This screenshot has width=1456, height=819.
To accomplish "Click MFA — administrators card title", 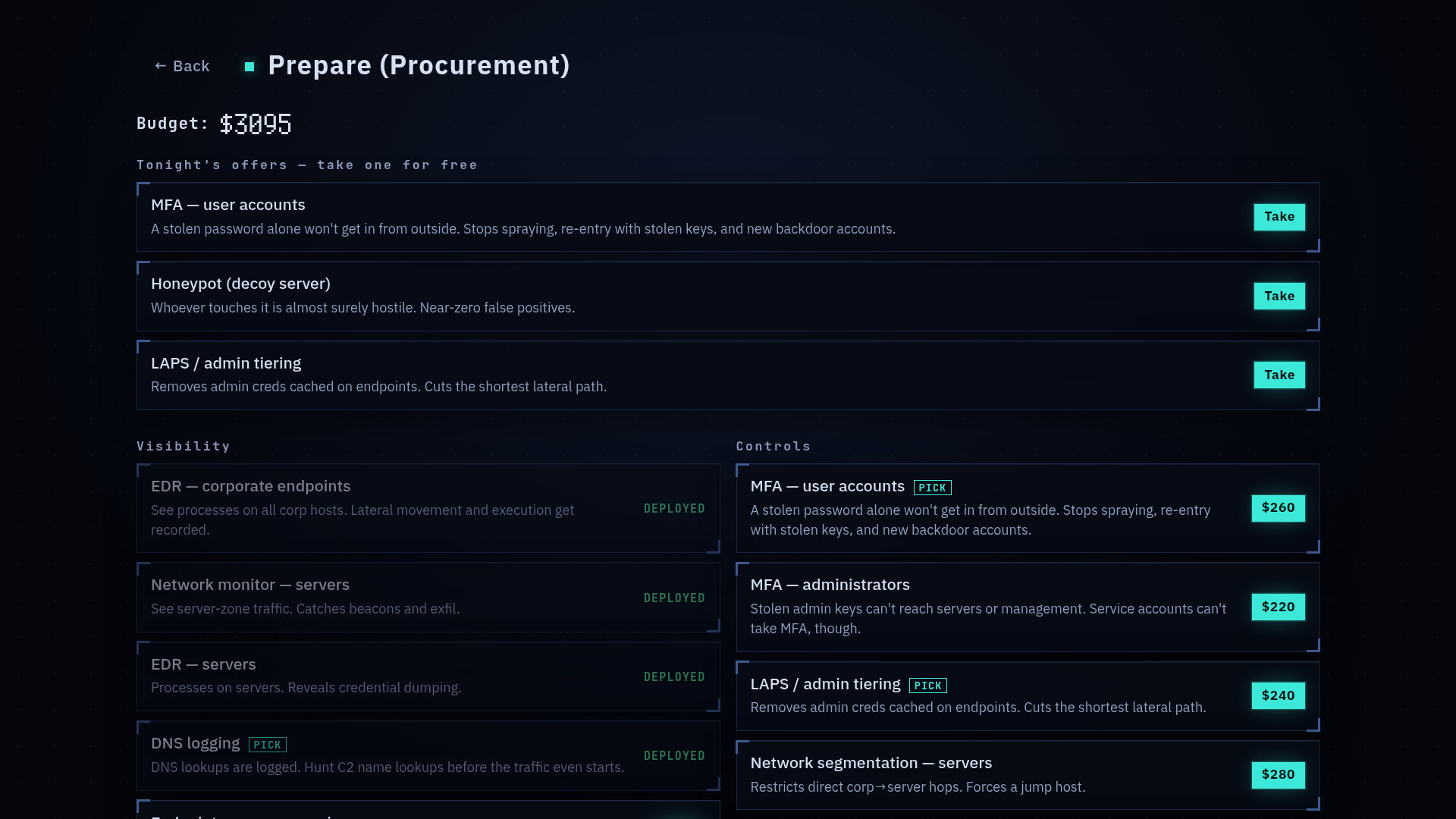I will pos(830,585).
